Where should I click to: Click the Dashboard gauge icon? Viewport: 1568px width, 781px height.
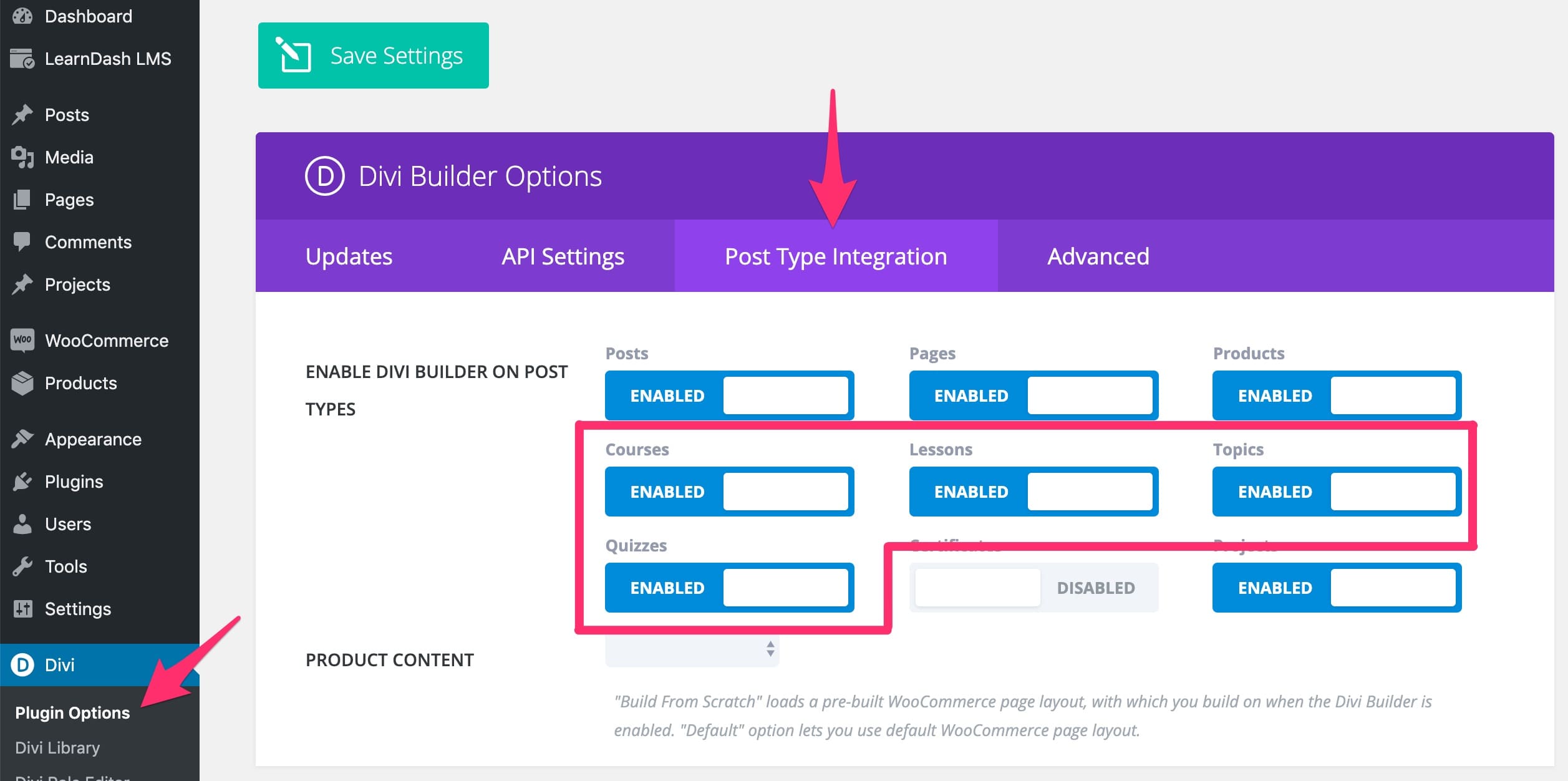[22, 16]
